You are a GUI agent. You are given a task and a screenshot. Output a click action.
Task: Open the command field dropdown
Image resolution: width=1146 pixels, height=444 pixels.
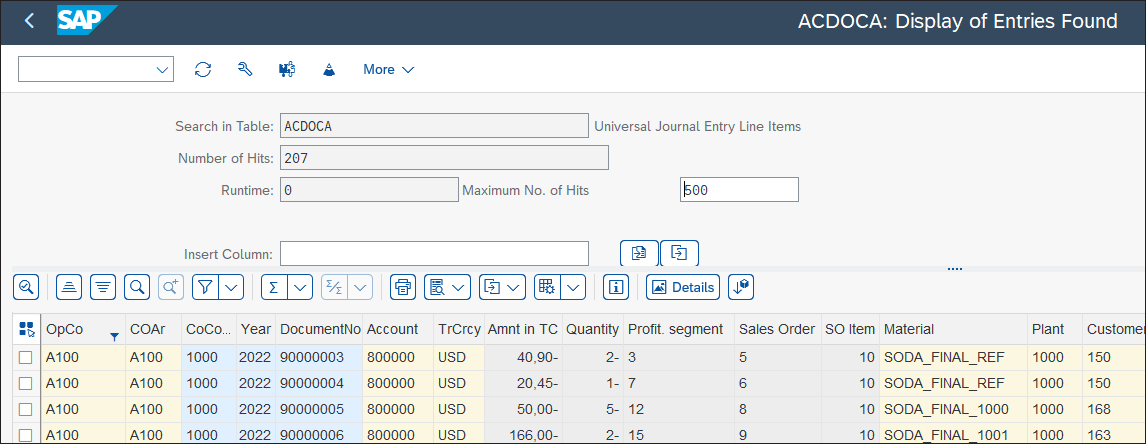(x=162, y=69)
